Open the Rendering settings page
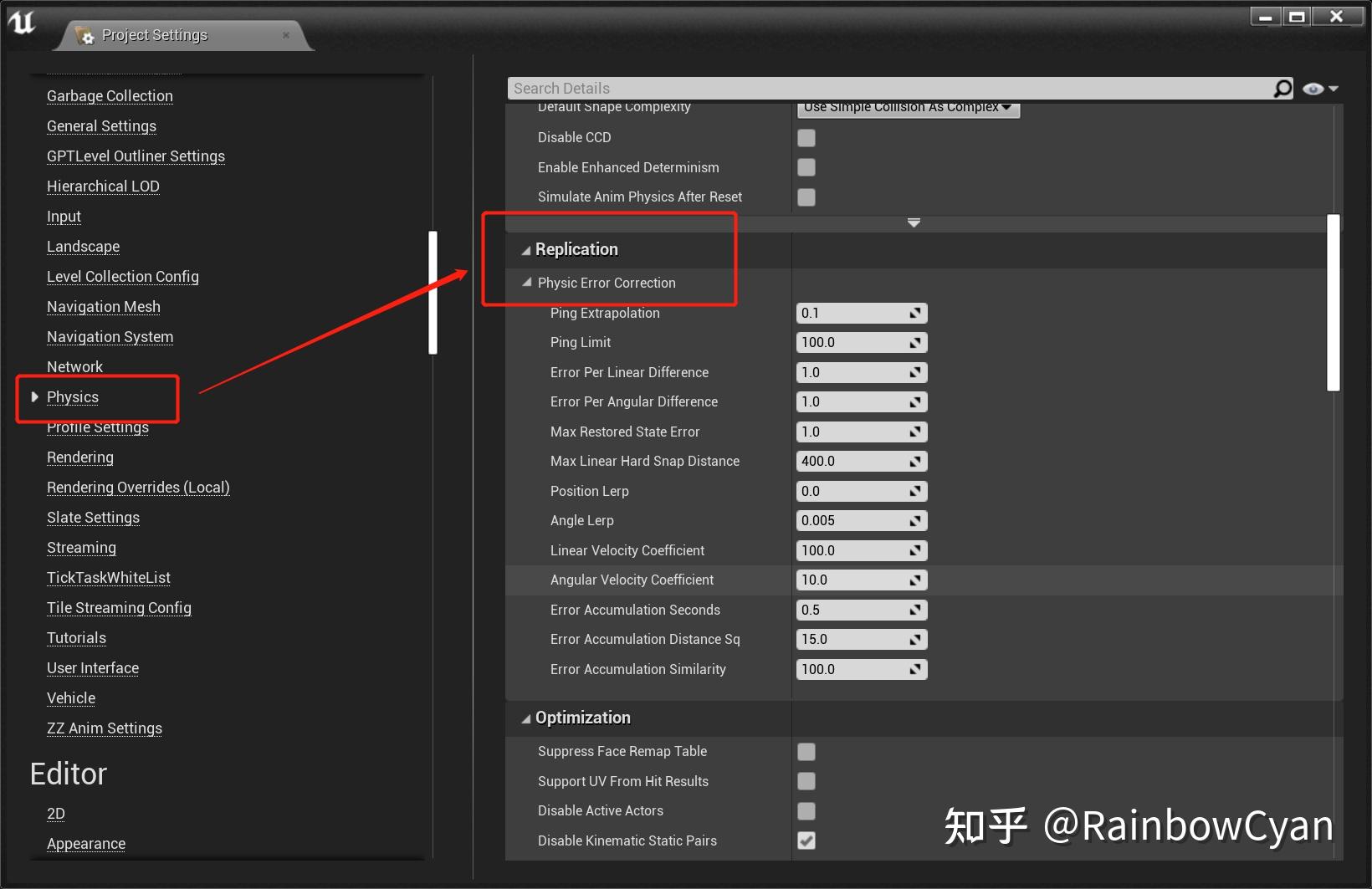The width and height of the screenshot is (1372, 889). tap(79, 457)
